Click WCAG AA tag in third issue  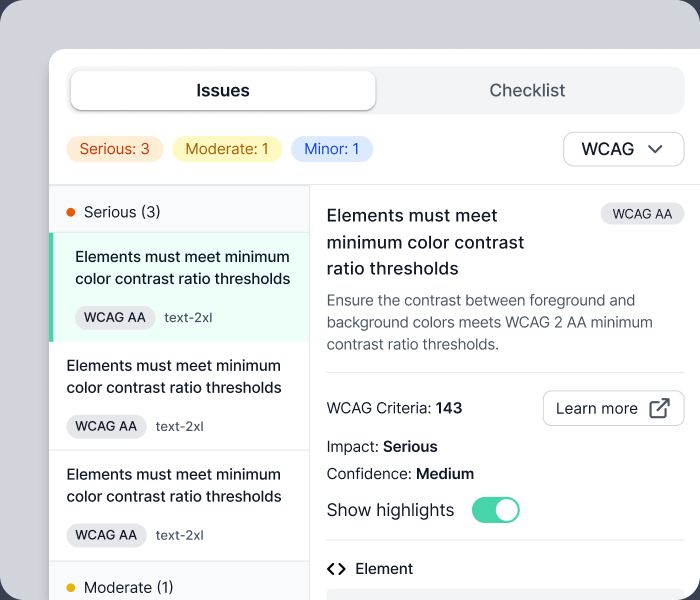click(x=106, y=535)
